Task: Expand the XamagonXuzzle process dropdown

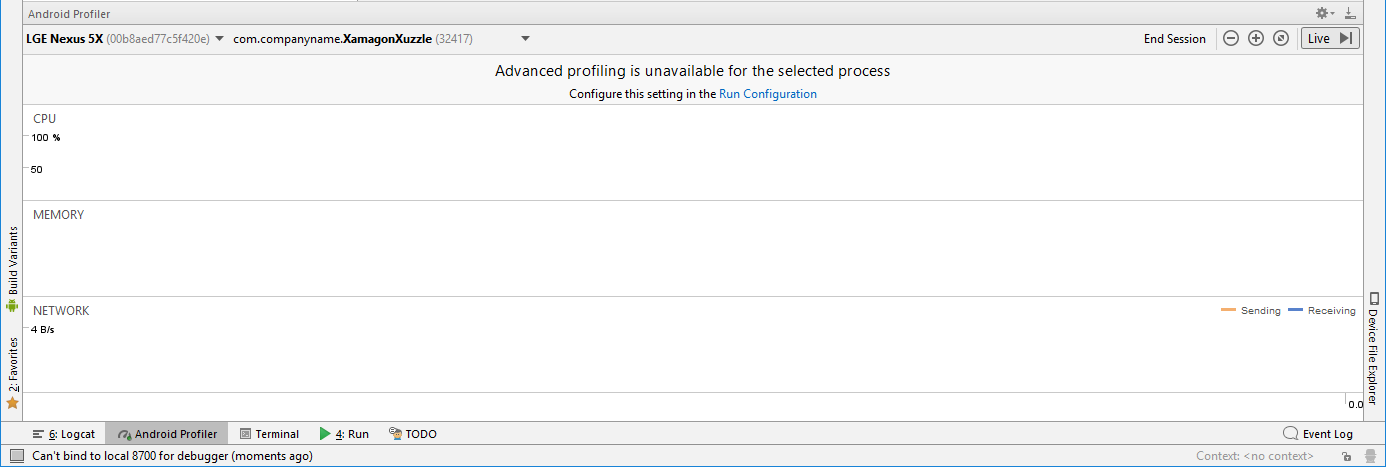Action: click(x=381, y=39)
